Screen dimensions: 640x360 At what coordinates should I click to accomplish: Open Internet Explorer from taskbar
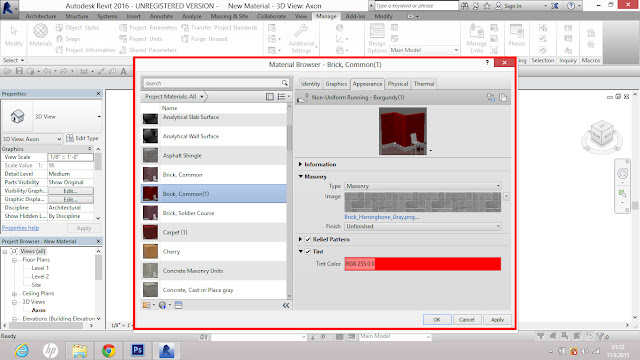click(21, 350)
